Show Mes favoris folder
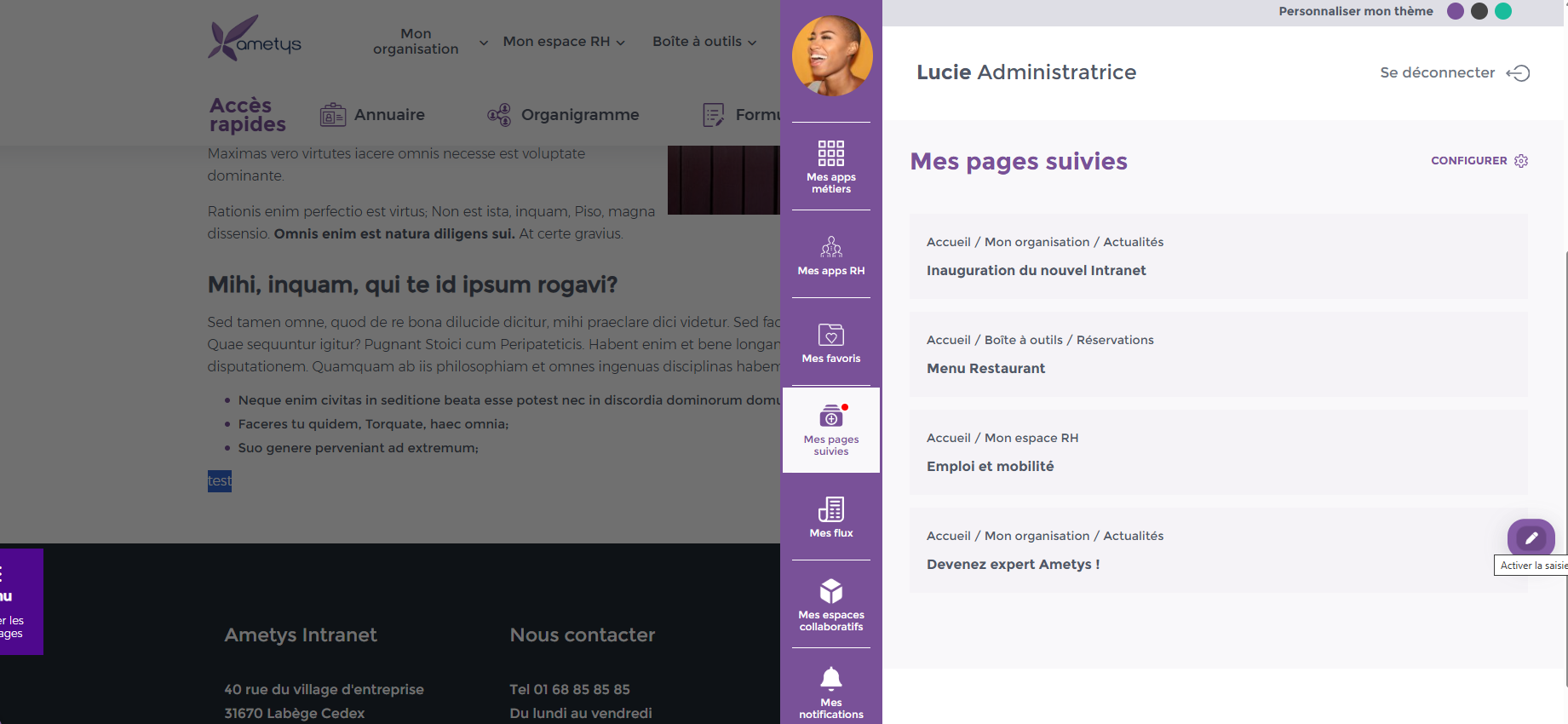Screen dimensions: 1568x724 [x=830, y=343]
